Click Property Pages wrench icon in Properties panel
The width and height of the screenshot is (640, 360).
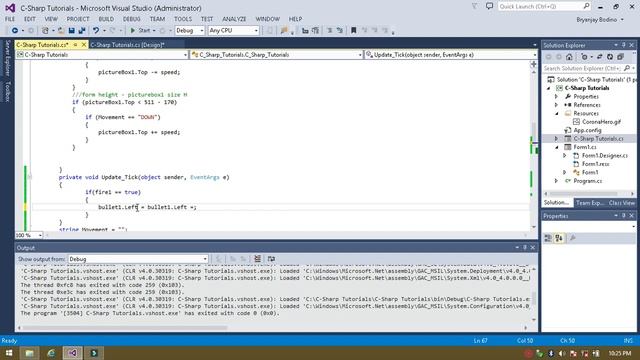pyautogui.click(x=573, y=238)
